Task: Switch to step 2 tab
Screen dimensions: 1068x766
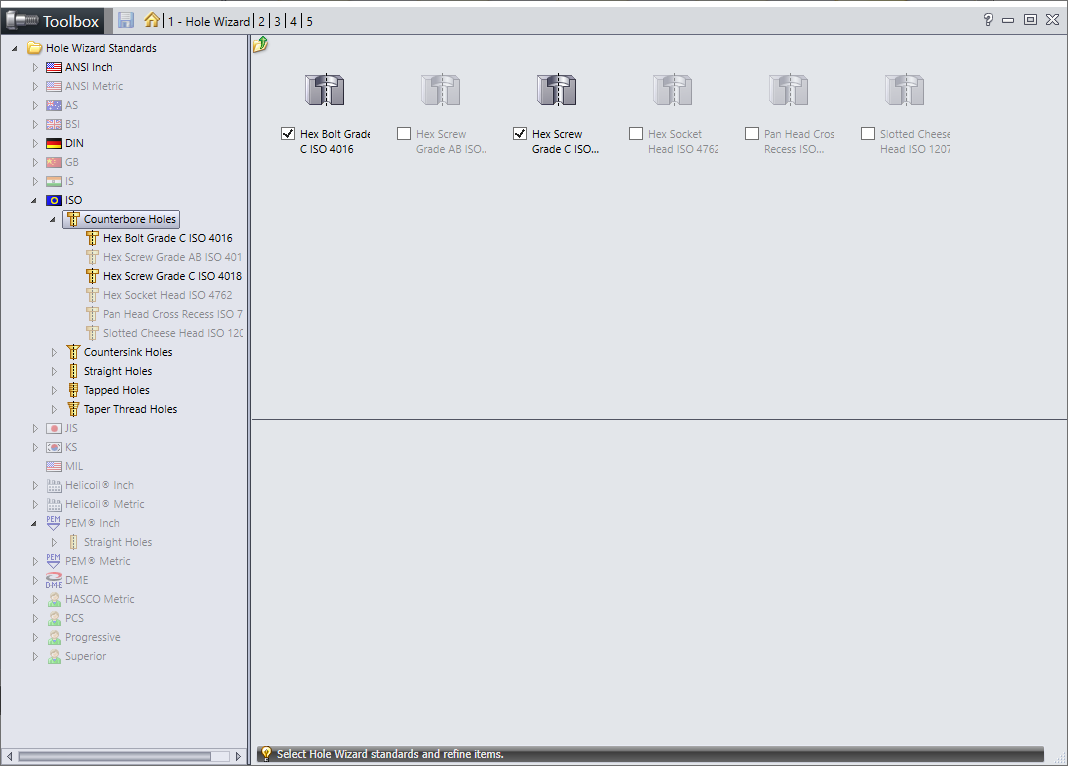Action: pyautogui.click(x=262, y=22)
